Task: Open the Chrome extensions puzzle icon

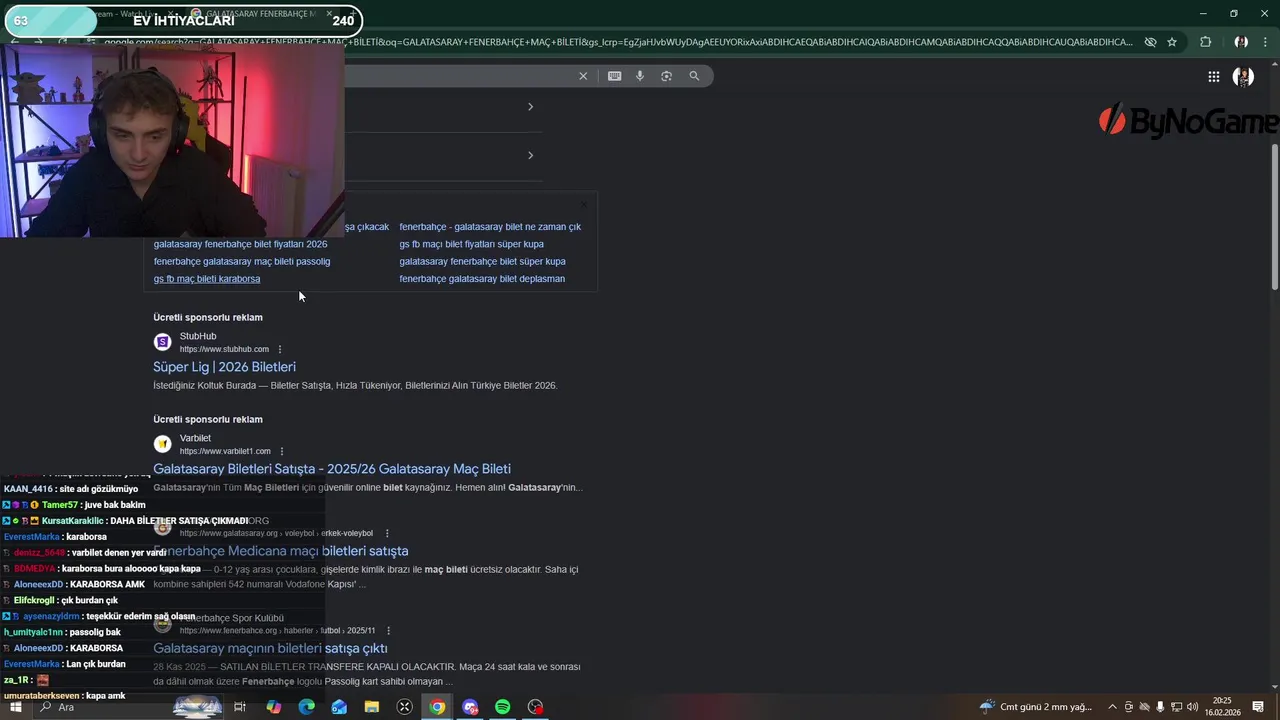Action: (x=1205, y=42)
